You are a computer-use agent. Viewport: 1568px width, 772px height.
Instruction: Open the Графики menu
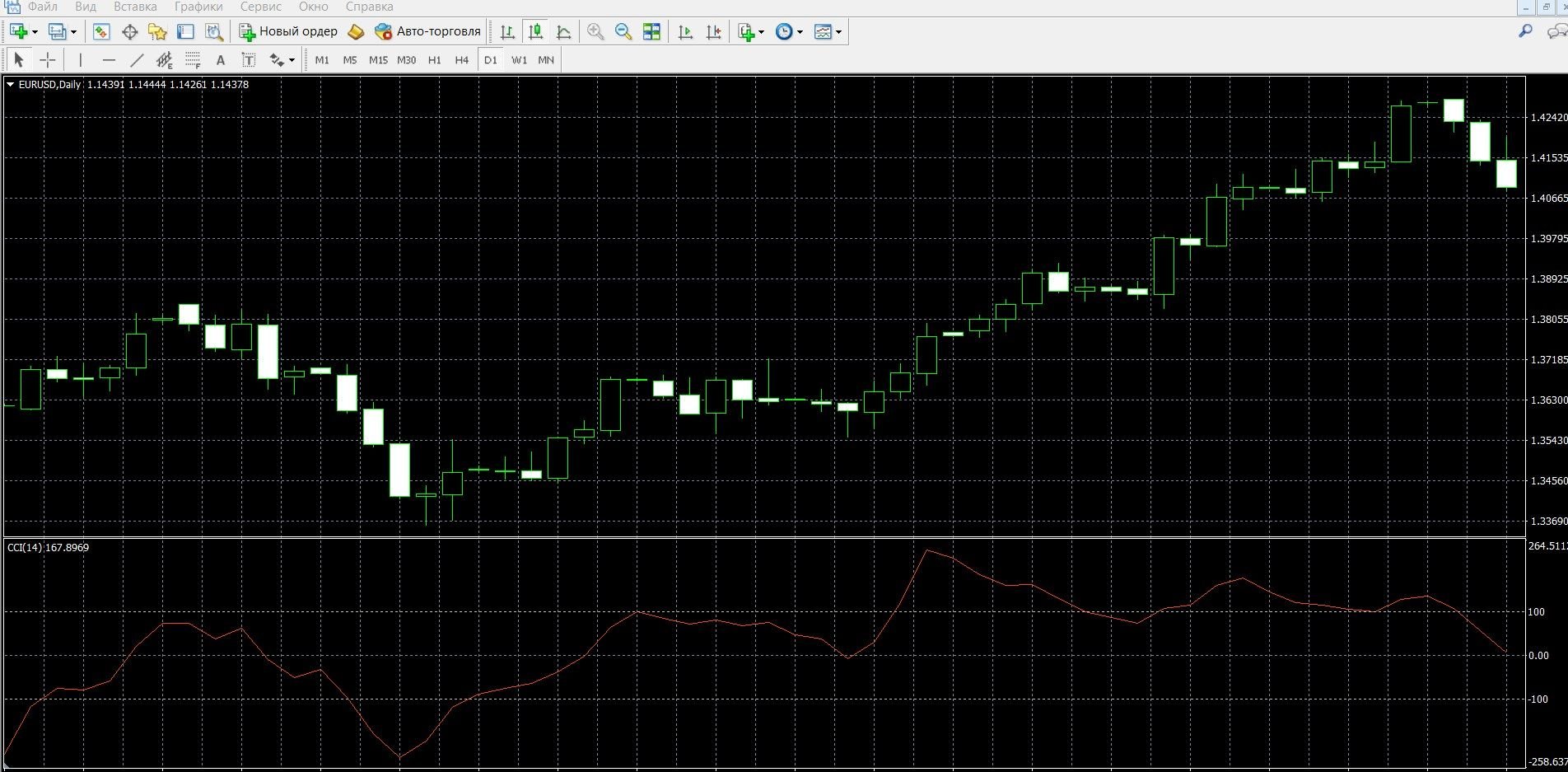pyautogui.click(x=198, y=7)
